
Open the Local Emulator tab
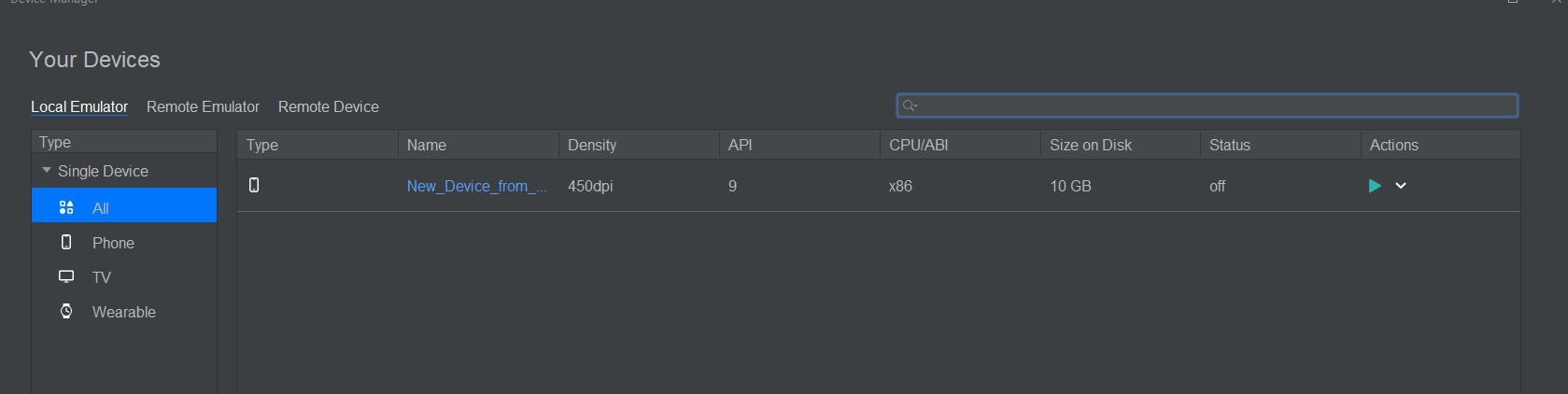pos(79,106)
